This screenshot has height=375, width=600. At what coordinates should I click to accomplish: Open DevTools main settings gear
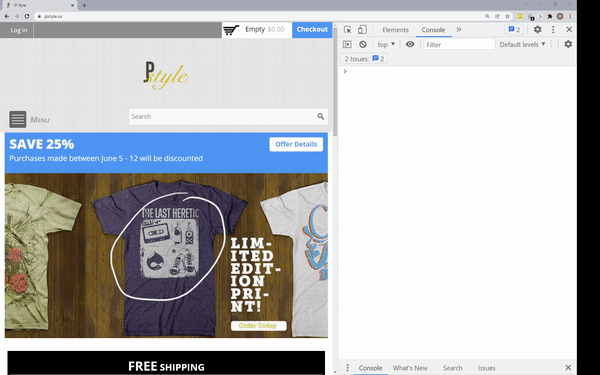[x=538, y=29]
